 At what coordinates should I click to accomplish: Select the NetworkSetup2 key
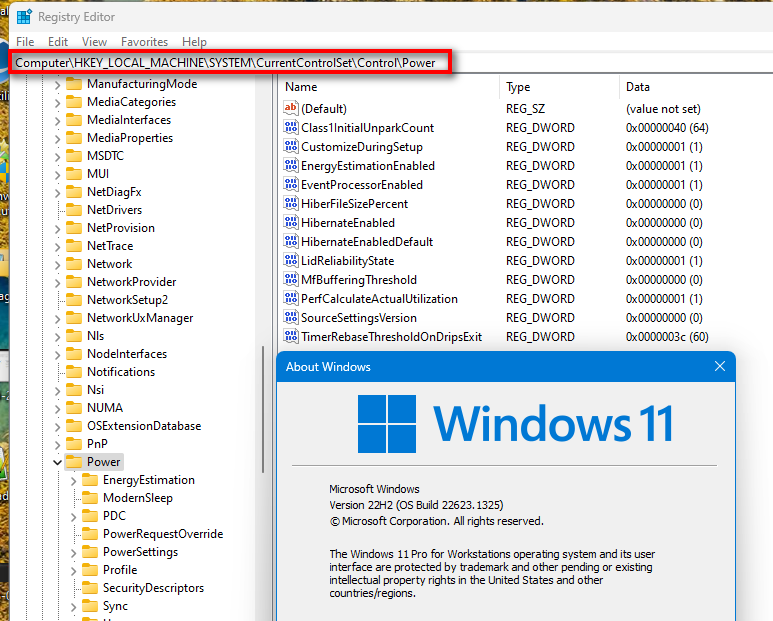128,300
